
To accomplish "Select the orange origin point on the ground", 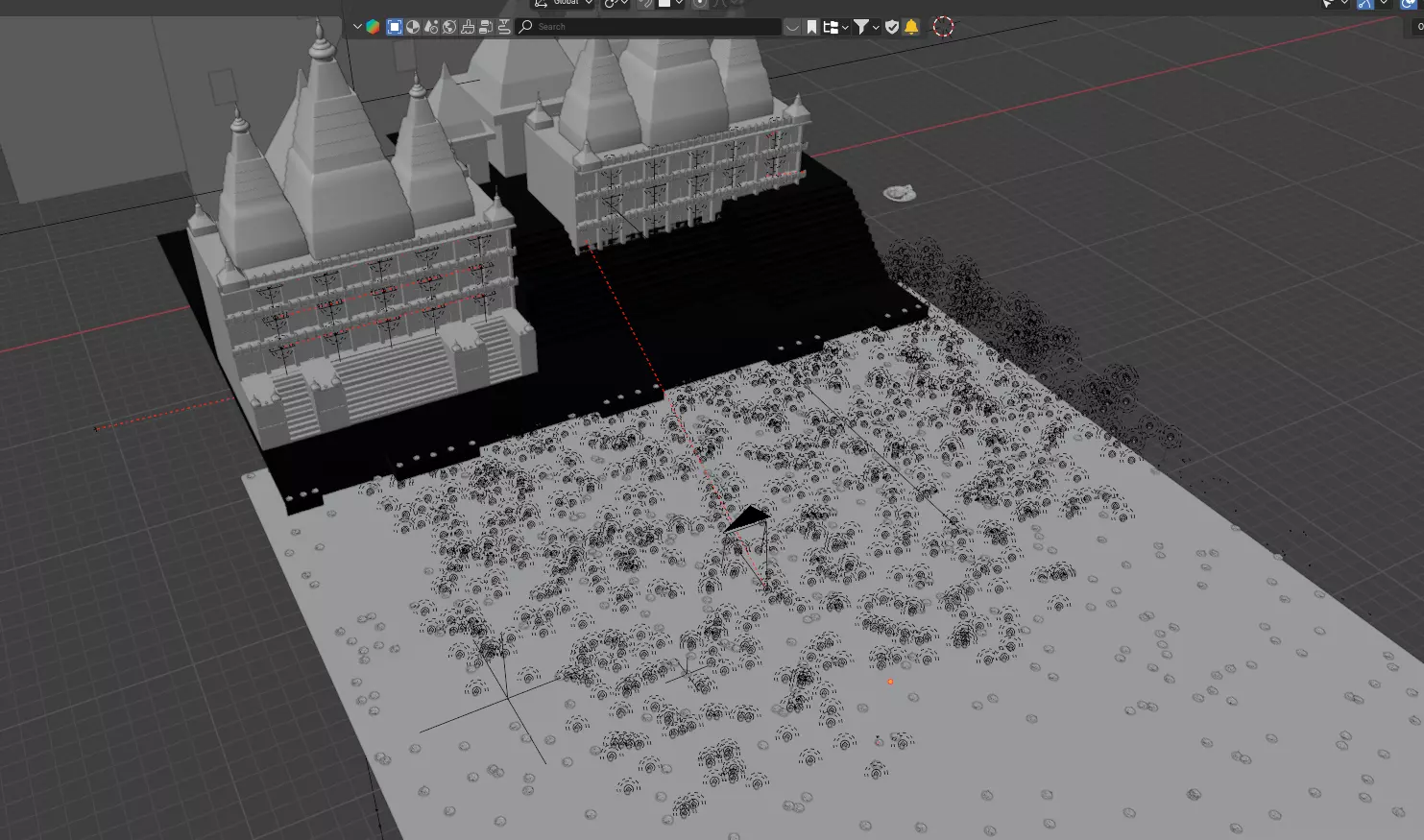I will pos(890,682).
